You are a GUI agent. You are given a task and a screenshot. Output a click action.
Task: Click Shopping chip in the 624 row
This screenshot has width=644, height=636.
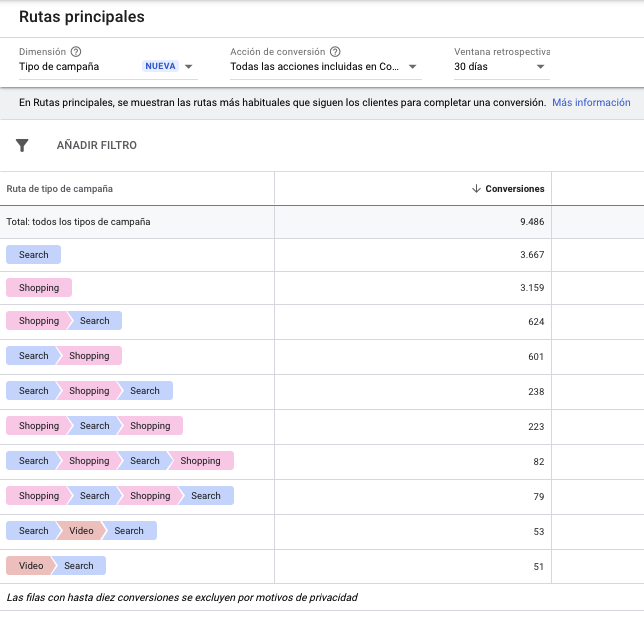(x=39, y=321)
